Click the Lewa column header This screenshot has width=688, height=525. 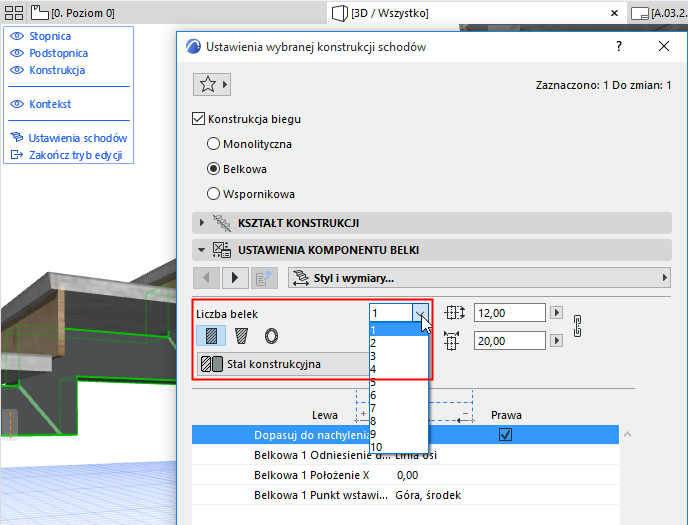tap(325, 415)
